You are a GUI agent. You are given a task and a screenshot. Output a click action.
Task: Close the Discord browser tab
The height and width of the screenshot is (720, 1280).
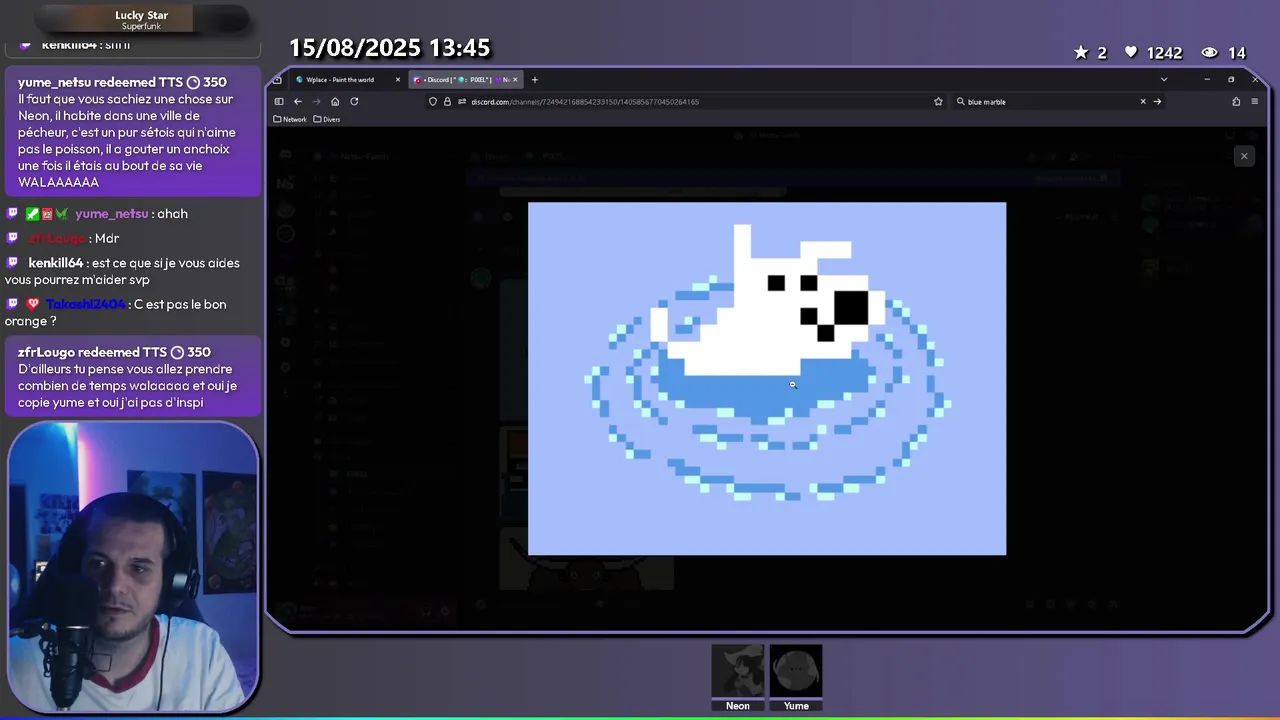515,80
